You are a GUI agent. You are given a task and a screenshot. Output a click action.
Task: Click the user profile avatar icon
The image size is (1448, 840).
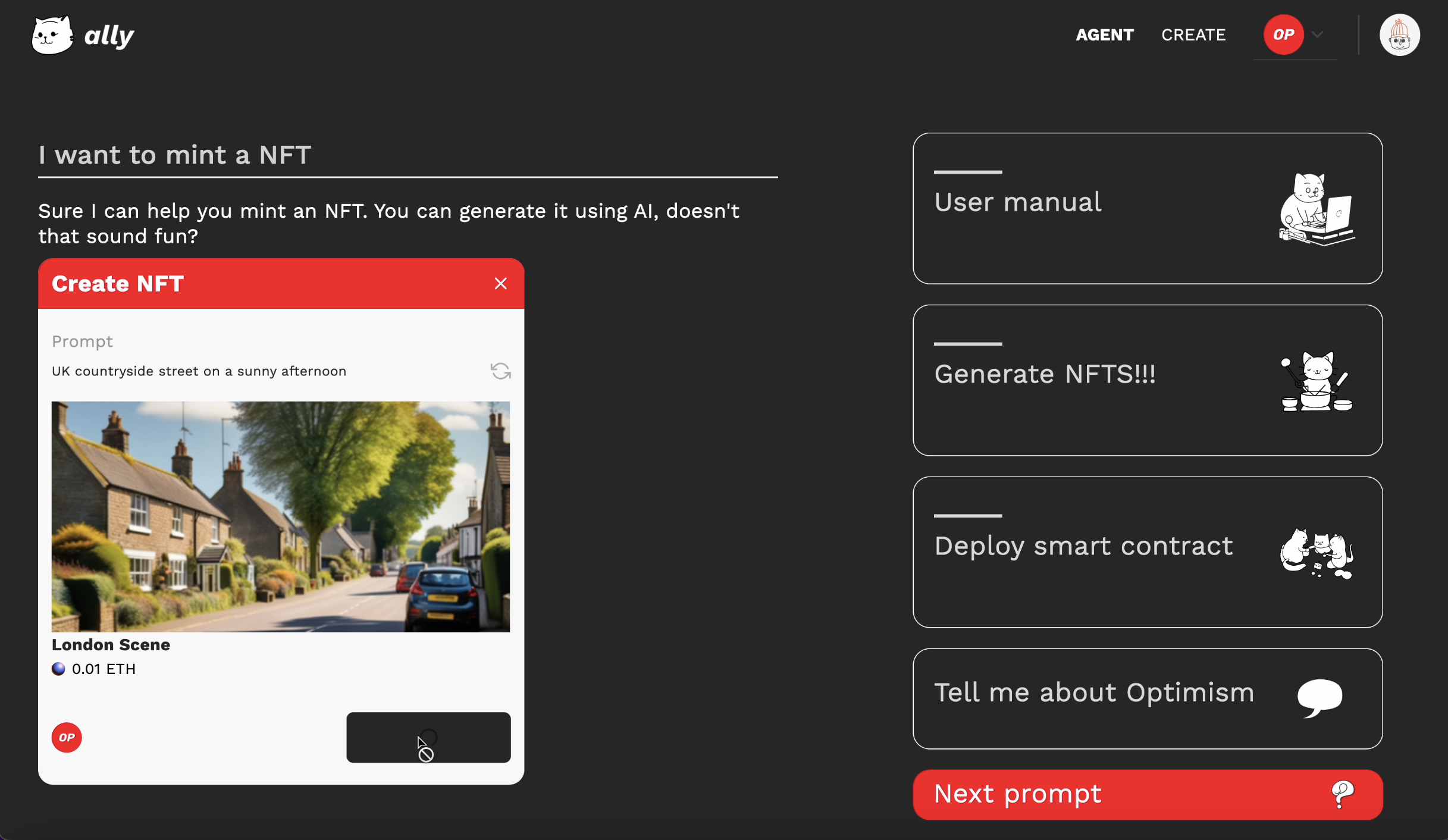1399,35
